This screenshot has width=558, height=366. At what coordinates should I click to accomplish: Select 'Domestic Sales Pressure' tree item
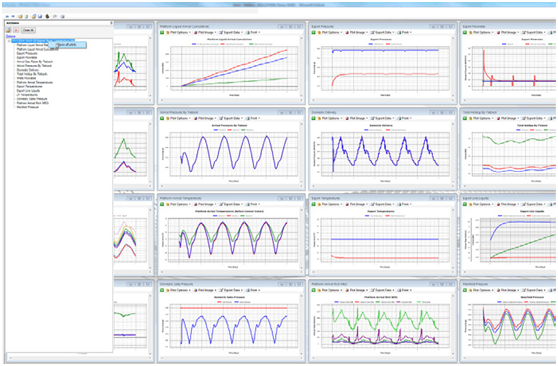pyautogui.click(x=32, y=99)
